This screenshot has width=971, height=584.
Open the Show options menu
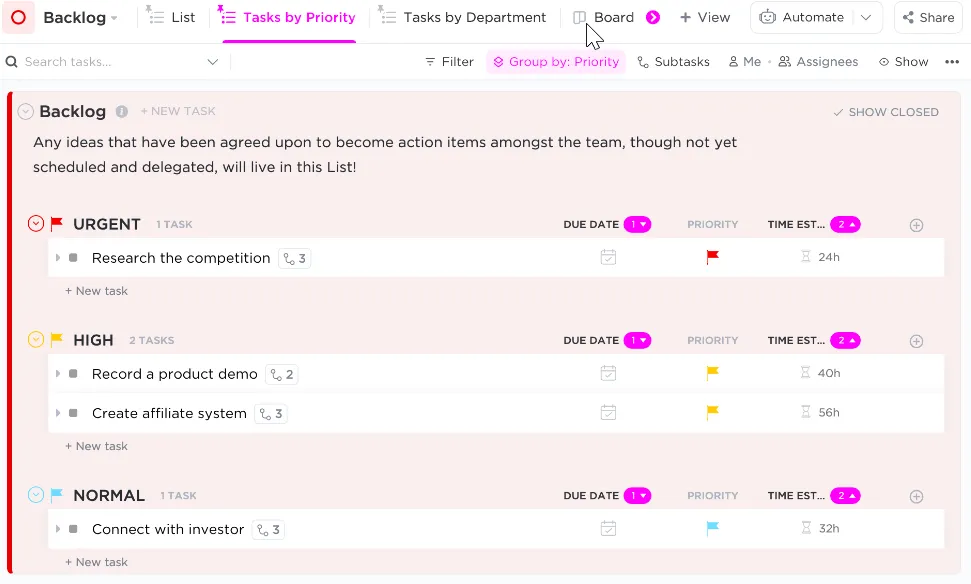point(904,61)
